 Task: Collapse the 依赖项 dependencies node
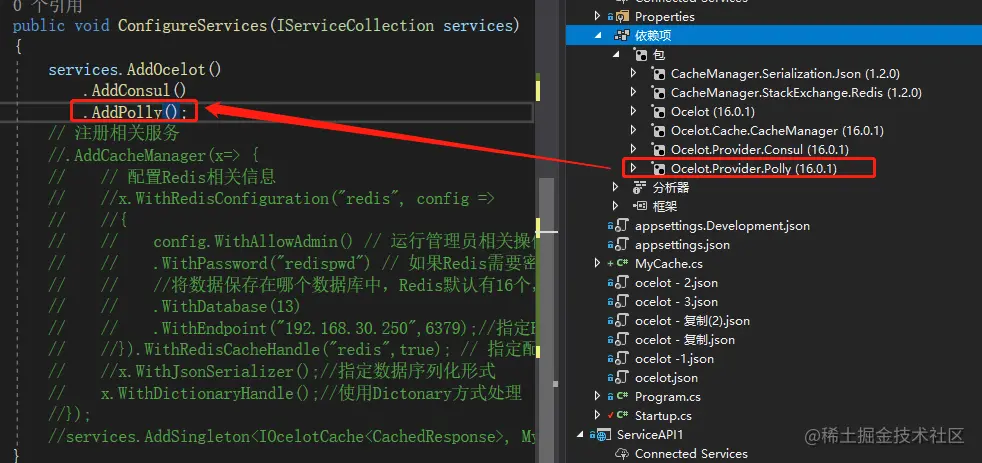(597, 36)
